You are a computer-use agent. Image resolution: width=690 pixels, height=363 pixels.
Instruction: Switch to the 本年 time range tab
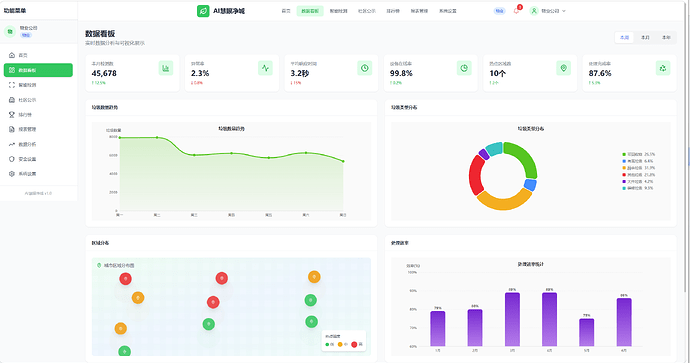[x=666, y=38]
